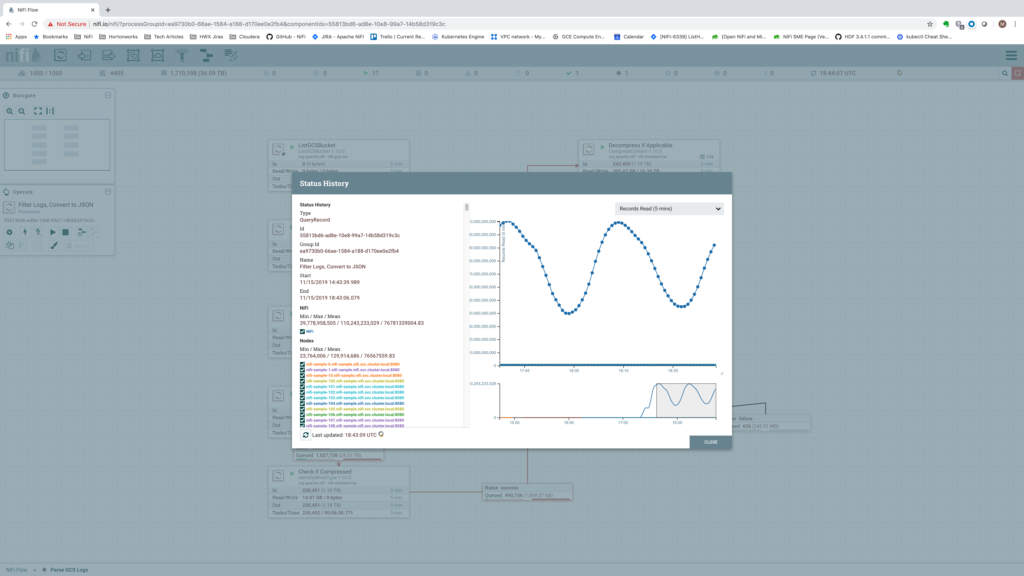The image size is (1024, 576).
Task: Open processor configuration via gear icon in Operate palette
Action: (9, 231)
